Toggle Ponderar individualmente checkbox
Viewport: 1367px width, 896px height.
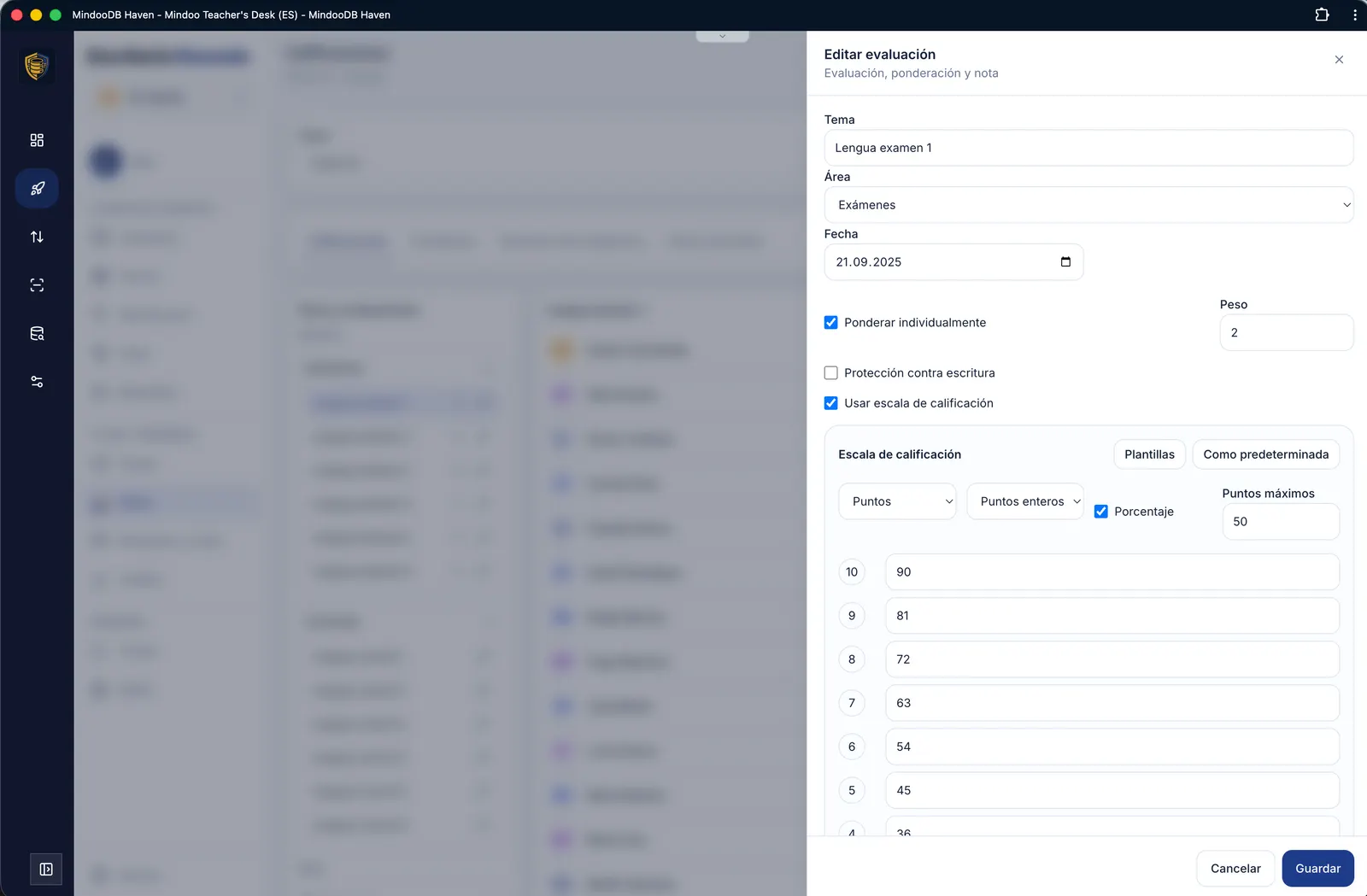point(830,323)
